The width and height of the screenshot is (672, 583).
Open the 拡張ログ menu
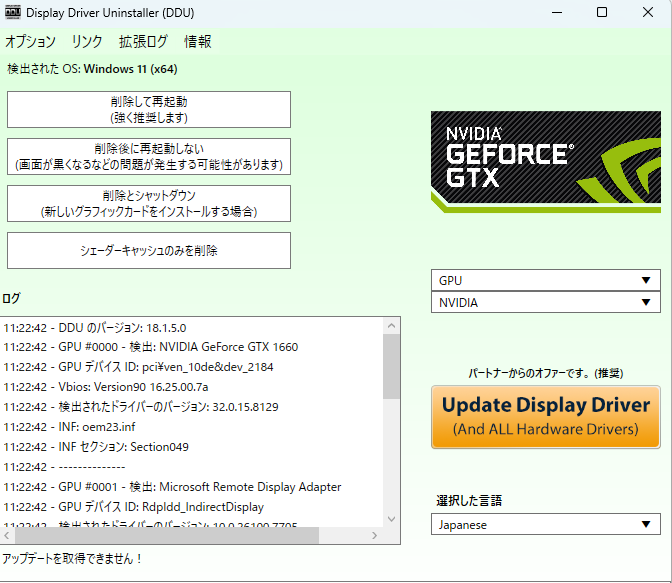(x=143, y=42)
